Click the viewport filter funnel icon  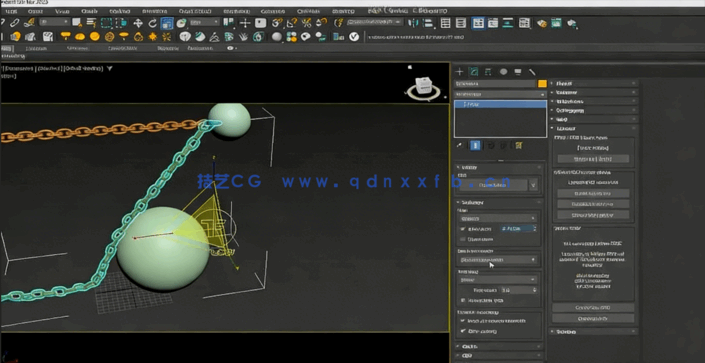coord(110,68)
